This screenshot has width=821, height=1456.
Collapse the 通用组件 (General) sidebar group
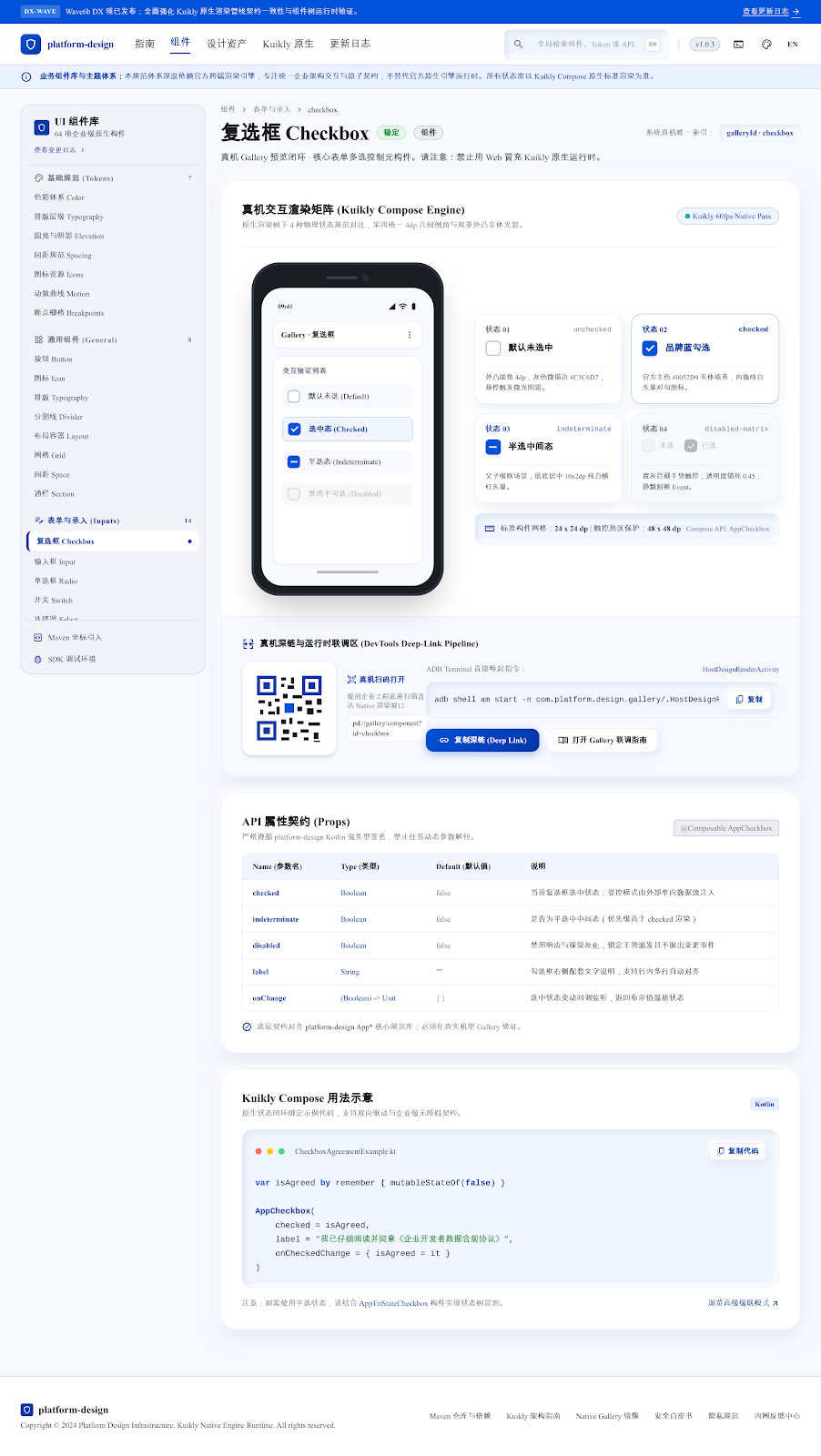coord(113,339)
